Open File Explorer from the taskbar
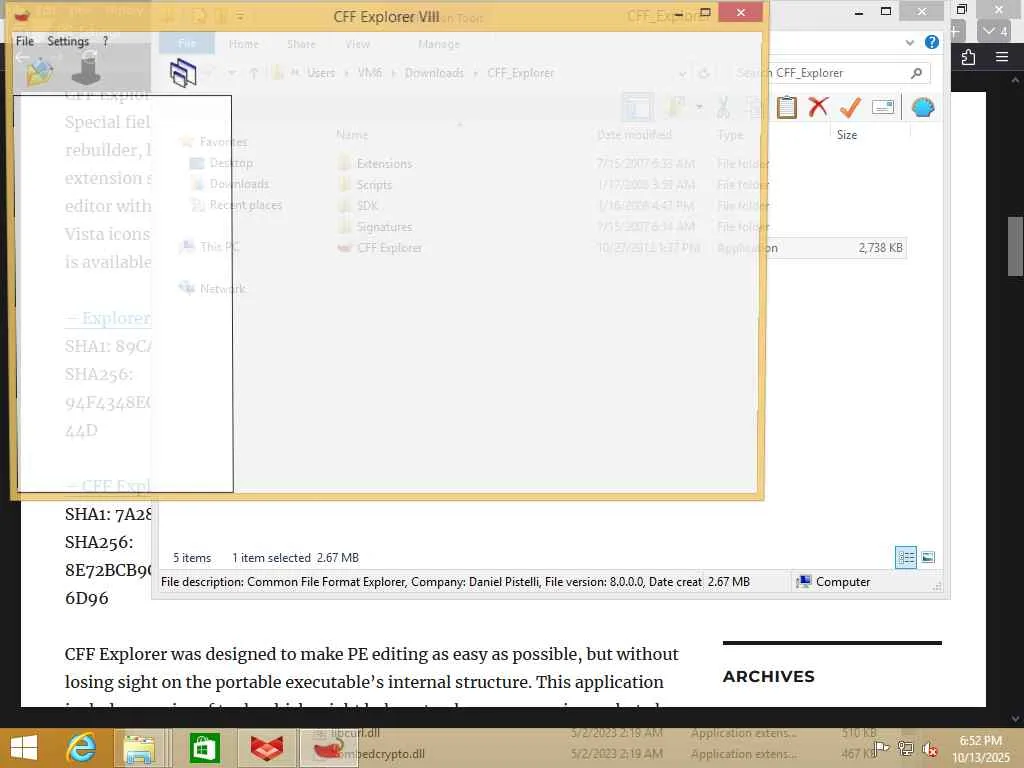This screenshot has height=768, width=1024. click(x=140, y=748)
